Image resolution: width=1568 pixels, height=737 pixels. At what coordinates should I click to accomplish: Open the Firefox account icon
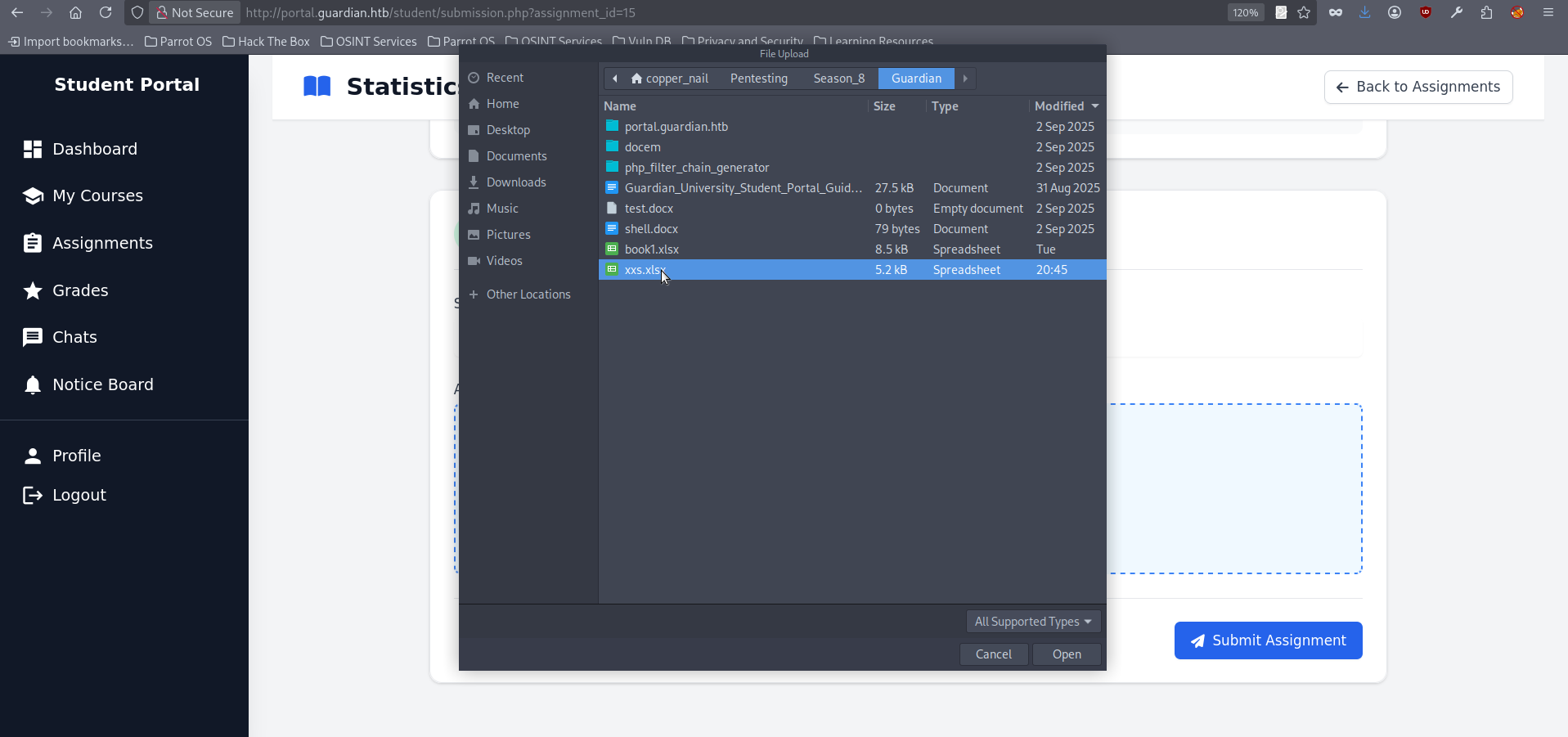click(1395, 12)
